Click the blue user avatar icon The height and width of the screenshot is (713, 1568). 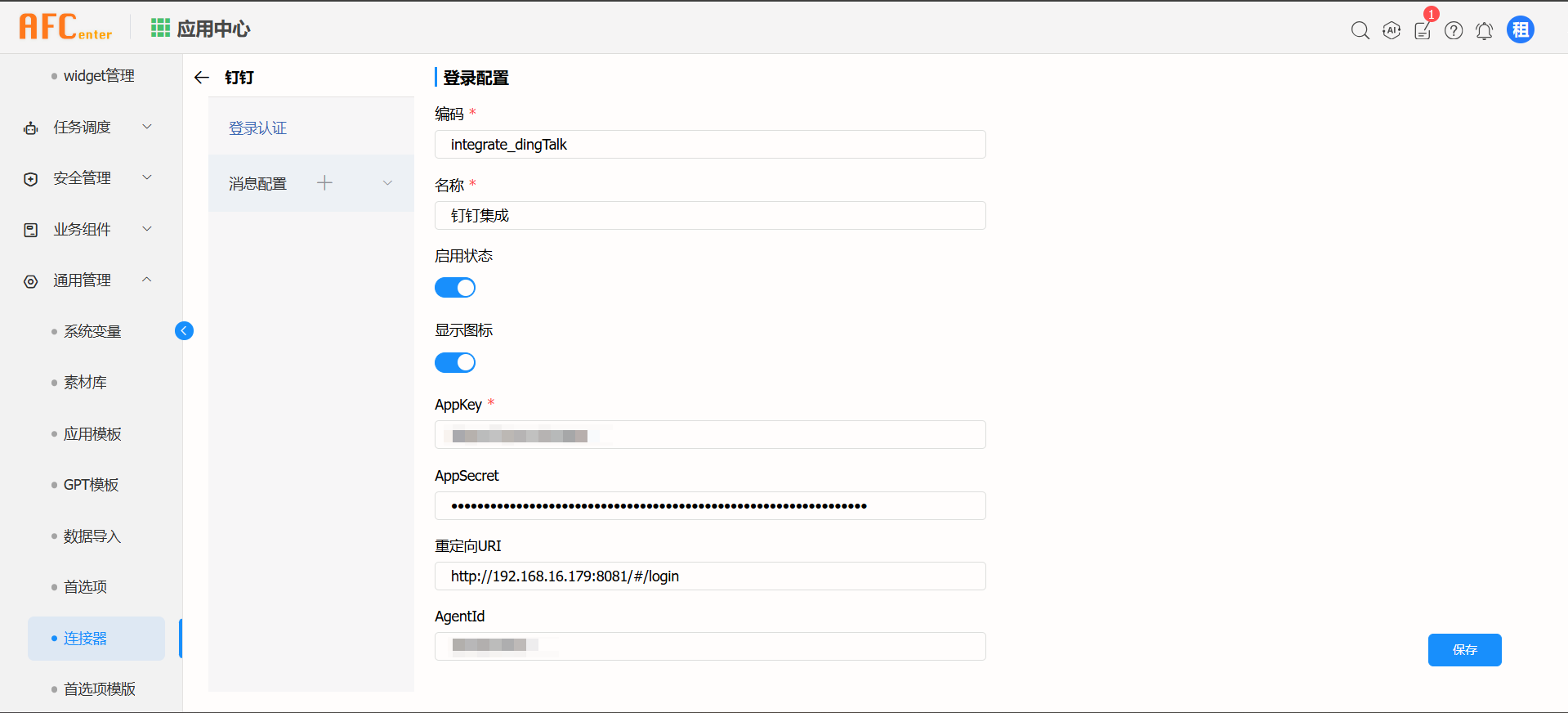[1520, 30]
